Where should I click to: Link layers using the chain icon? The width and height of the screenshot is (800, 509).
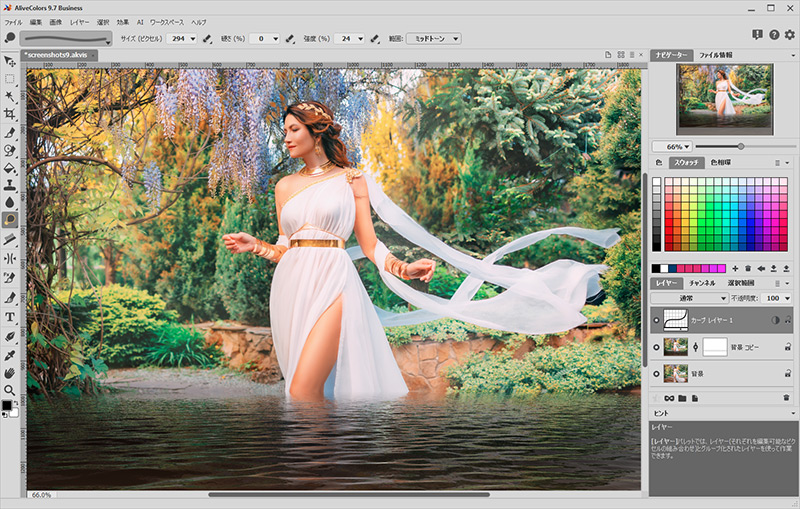[669, 398]
